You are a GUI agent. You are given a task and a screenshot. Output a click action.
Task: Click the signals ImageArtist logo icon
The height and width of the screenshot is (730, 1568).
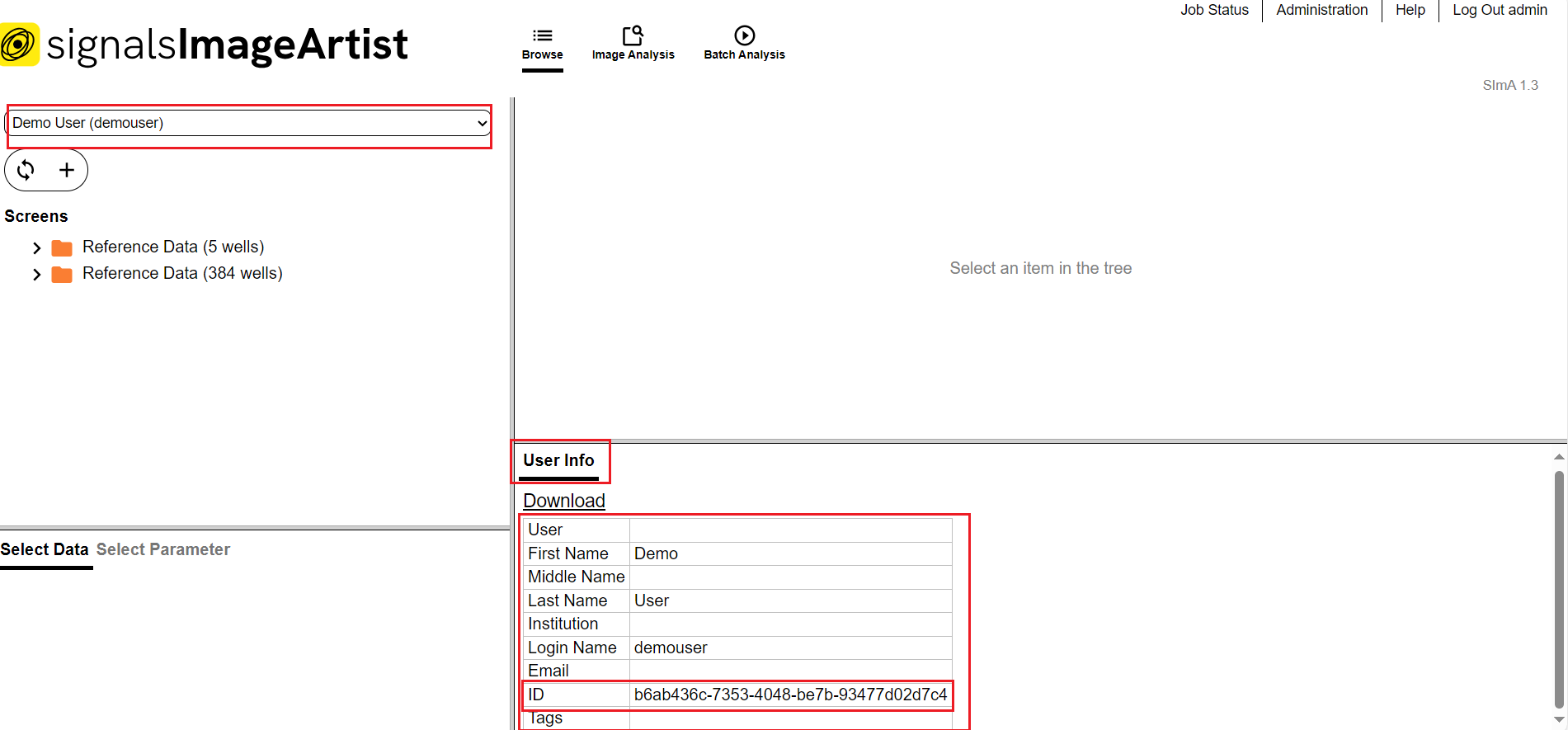click(x=19, y=45)
